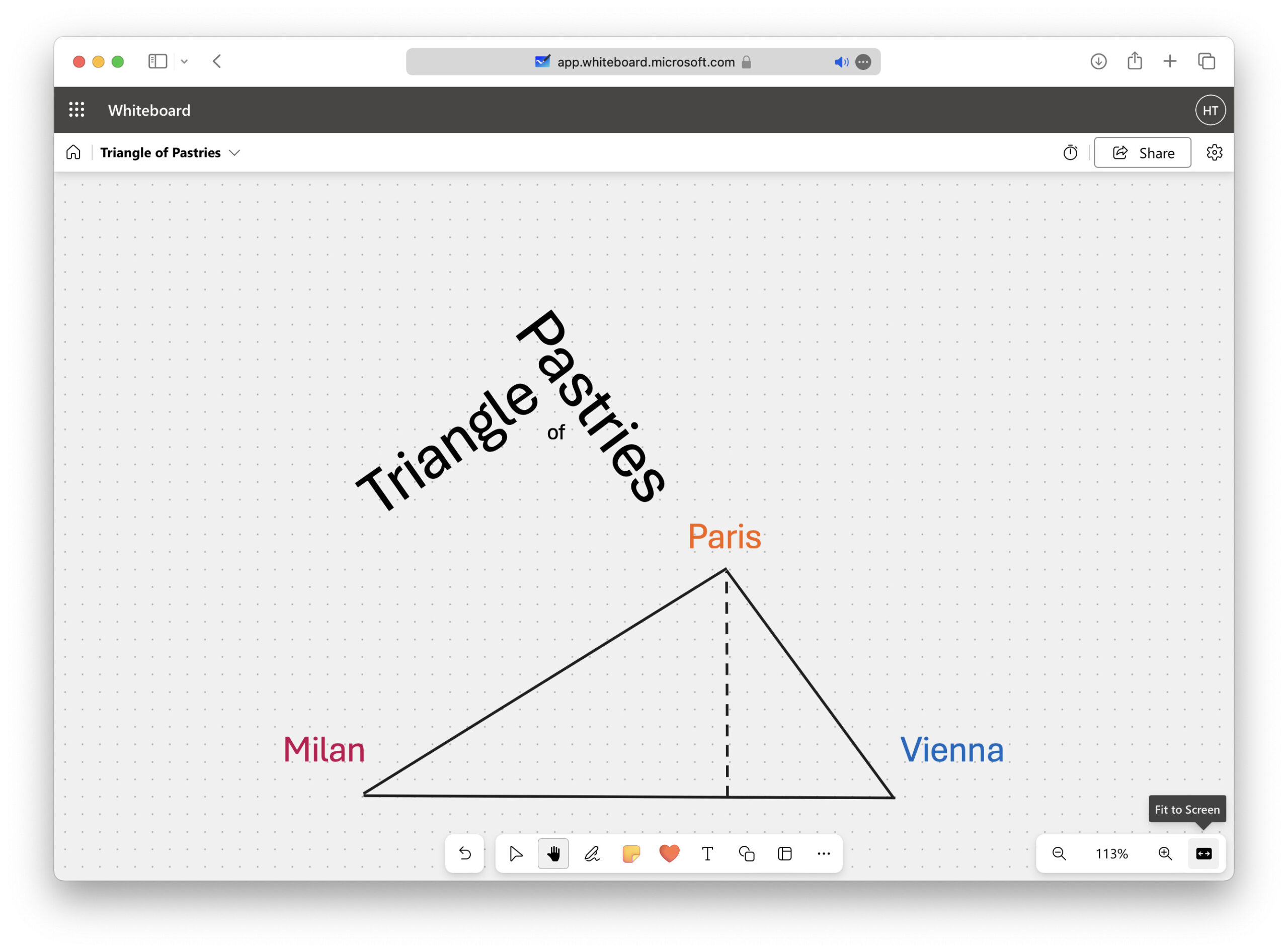Open the Whiteboard settings gear
This screenshot has width=1288, height=952.
point(1214,153)
